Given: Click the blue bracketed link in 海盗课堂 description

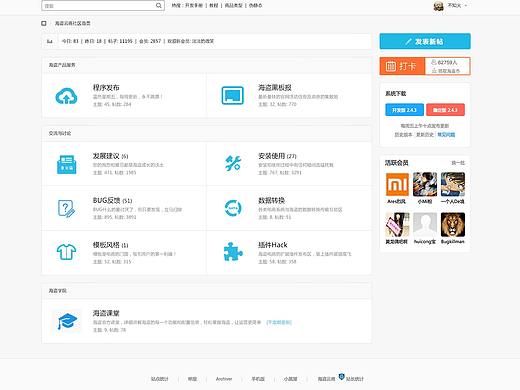Looking at the screenshot, I should click(279, 322).
